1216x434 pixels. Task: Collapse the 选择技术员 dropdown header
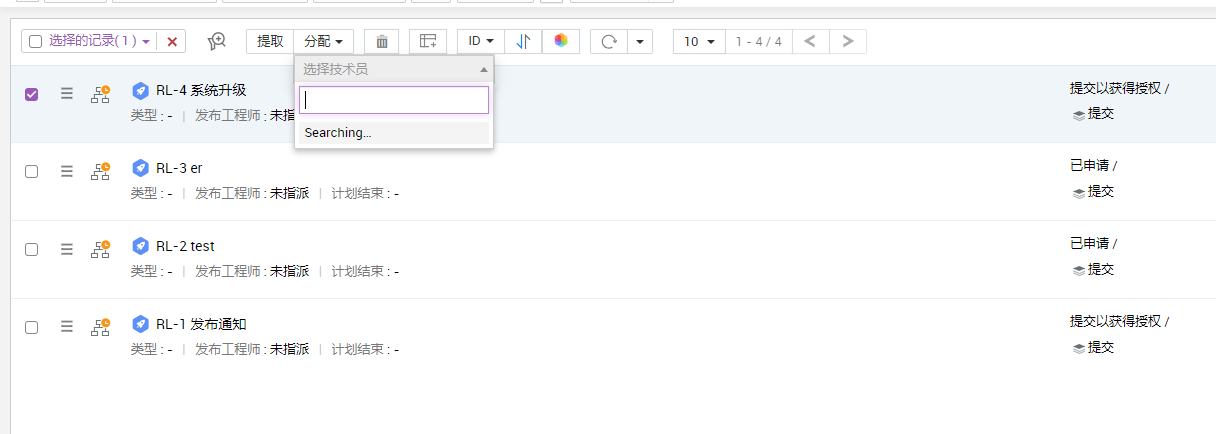(x=393, y=70)
